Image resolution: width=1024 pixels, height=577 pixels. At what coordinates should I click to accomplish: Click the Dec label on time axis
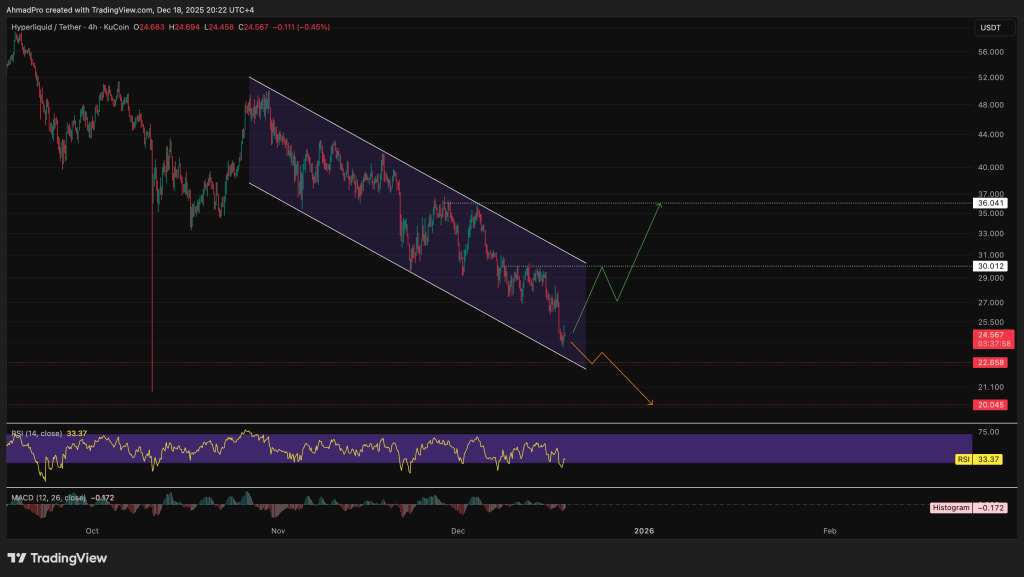point(458,531)
